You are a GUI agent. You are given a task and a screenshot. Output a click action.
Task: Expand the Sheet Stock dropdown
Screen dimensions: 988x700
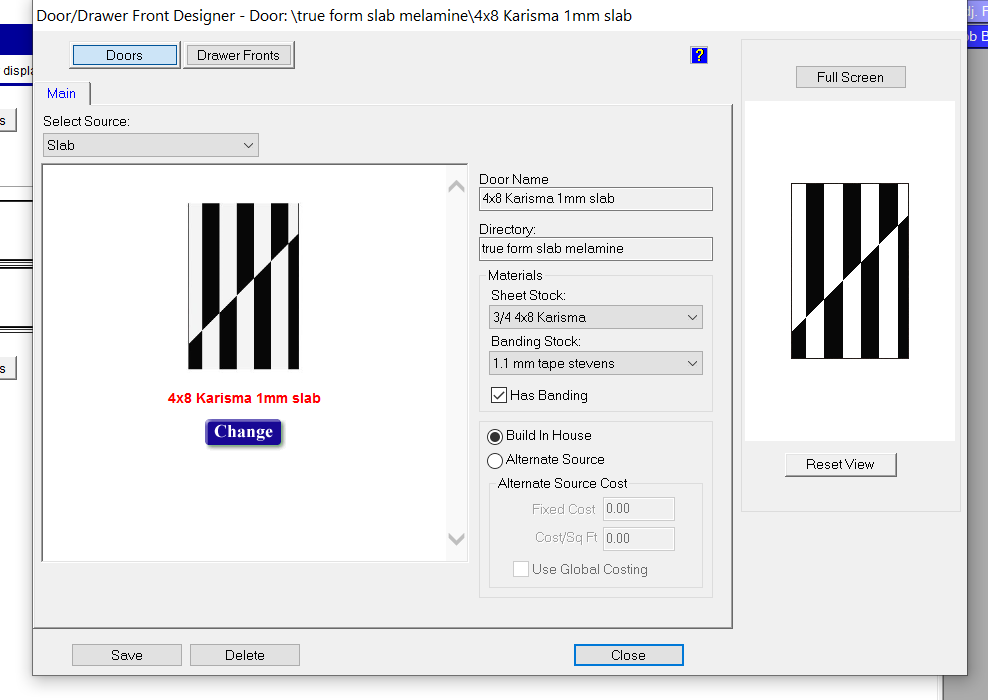tap(595, 317)
